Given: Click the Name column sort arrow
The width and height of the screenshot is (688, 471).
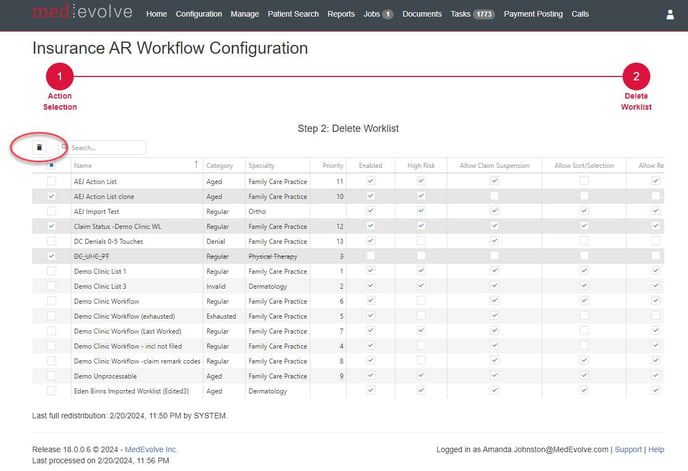Looking at the screenshot, I should pos(195,164).
